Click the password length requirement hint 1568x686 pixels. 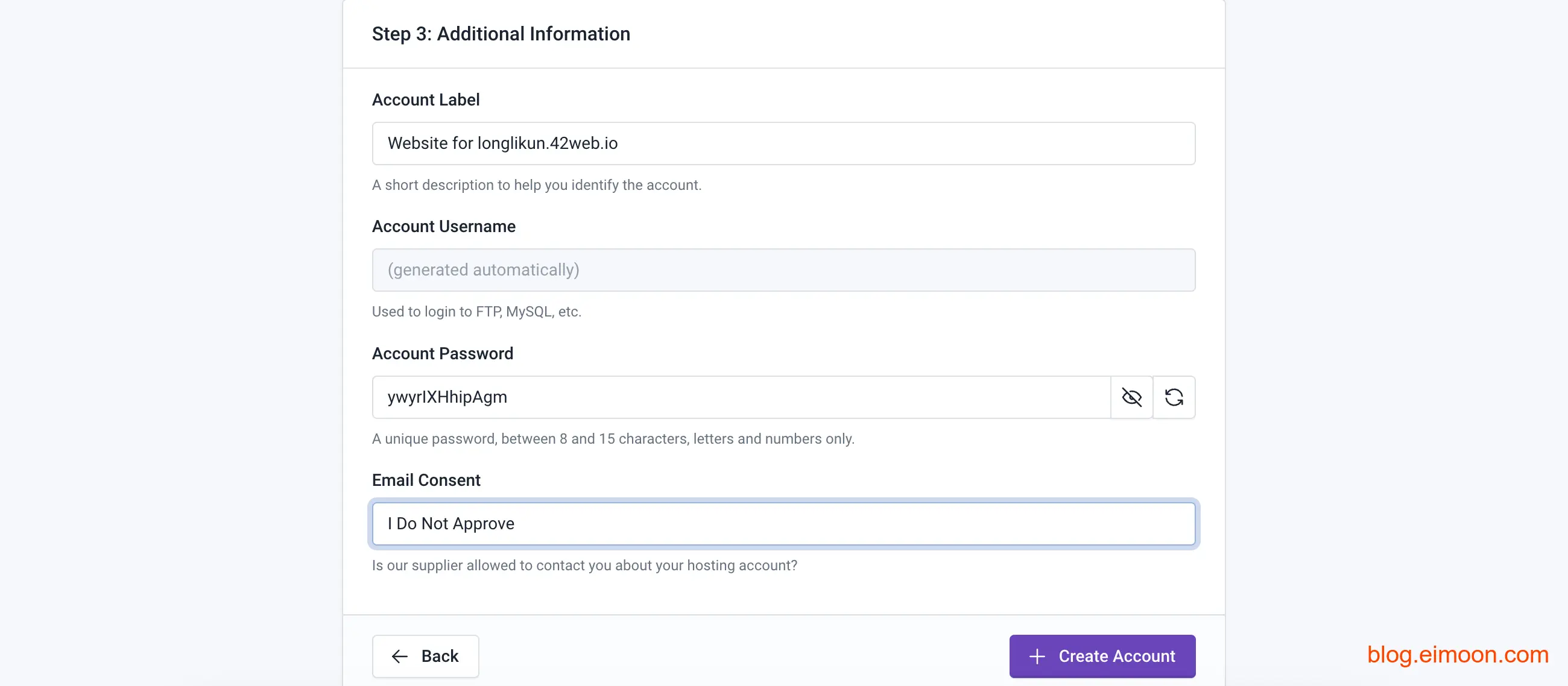(x=612, y=439)
